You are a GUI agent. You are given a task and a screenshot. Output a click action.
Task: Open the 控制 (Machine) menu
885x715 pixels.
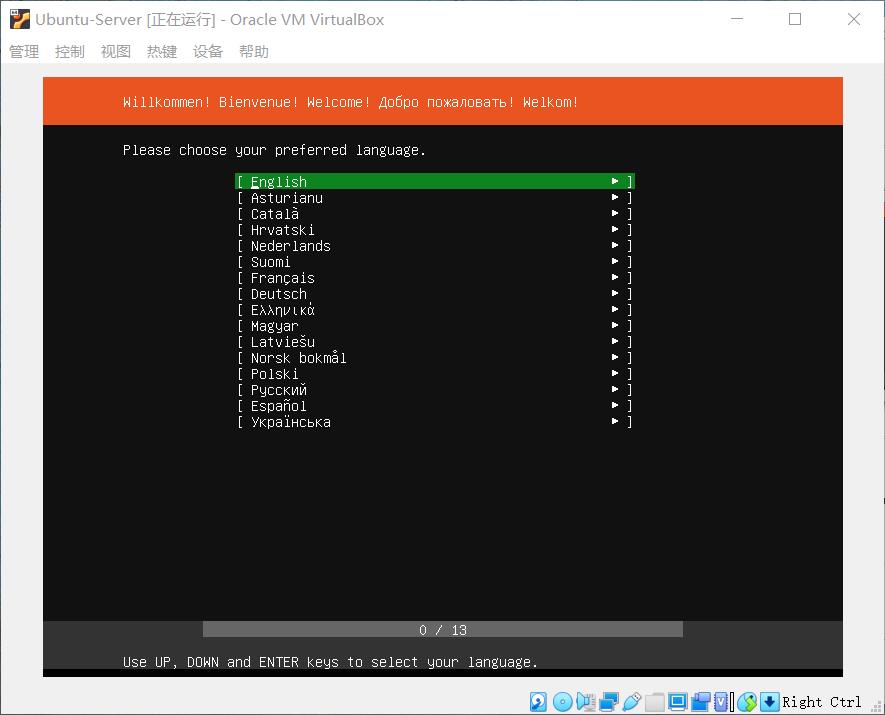click(69, 51)
